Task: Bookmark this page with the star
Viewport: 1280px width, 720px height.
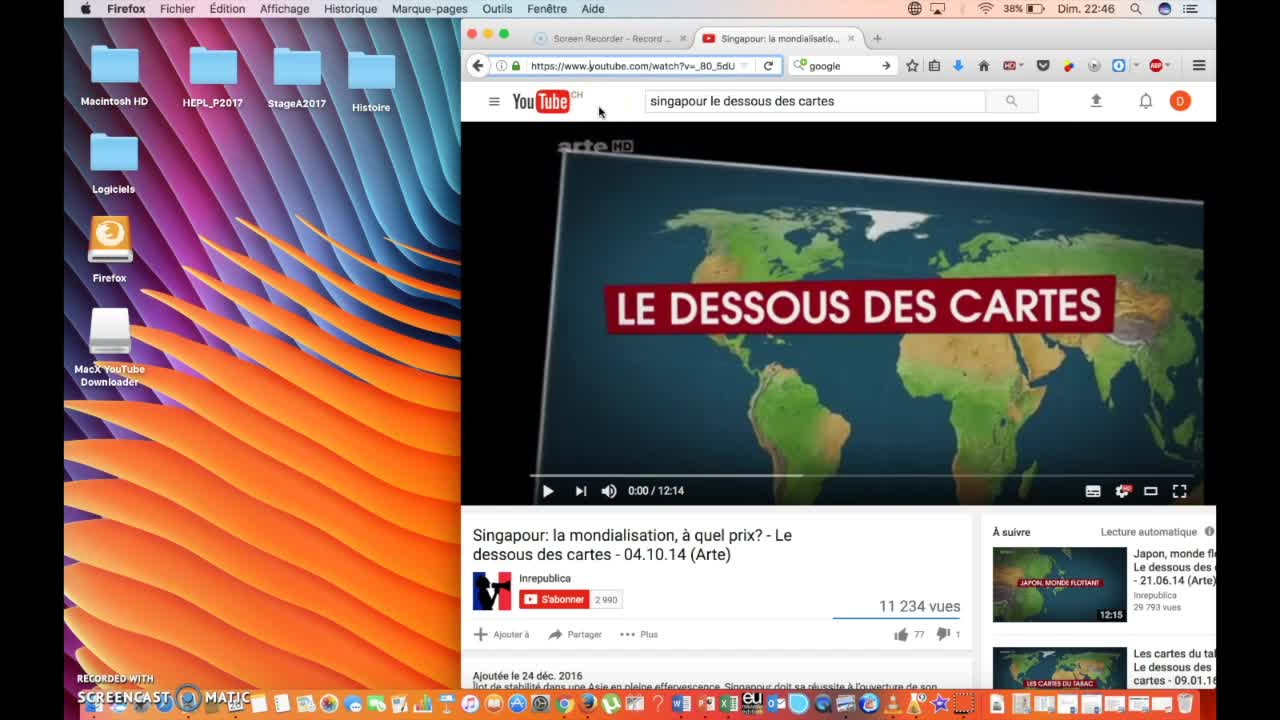Action: point(912,66)
